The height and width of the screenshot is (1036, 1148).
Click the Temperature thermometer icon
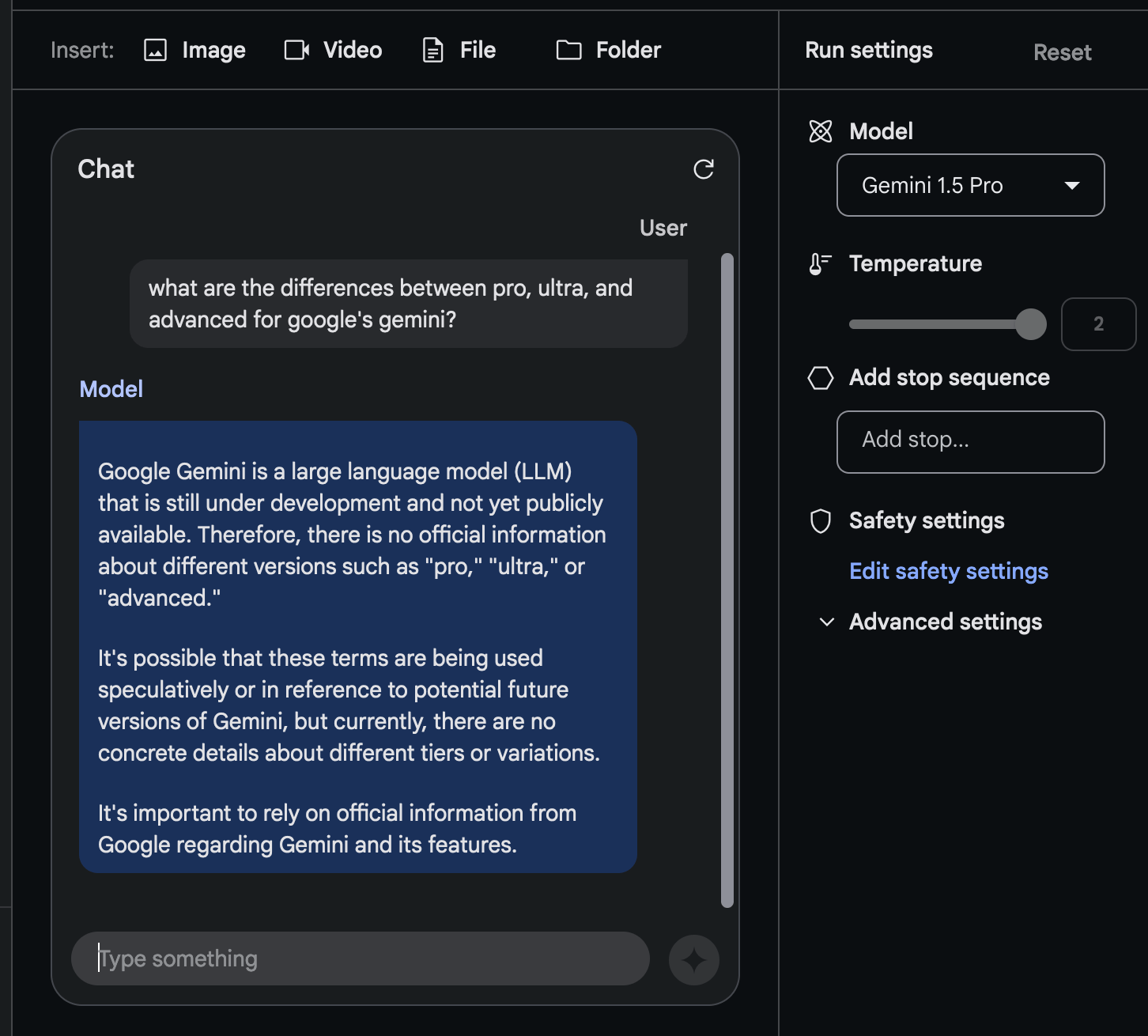(820, 264)
